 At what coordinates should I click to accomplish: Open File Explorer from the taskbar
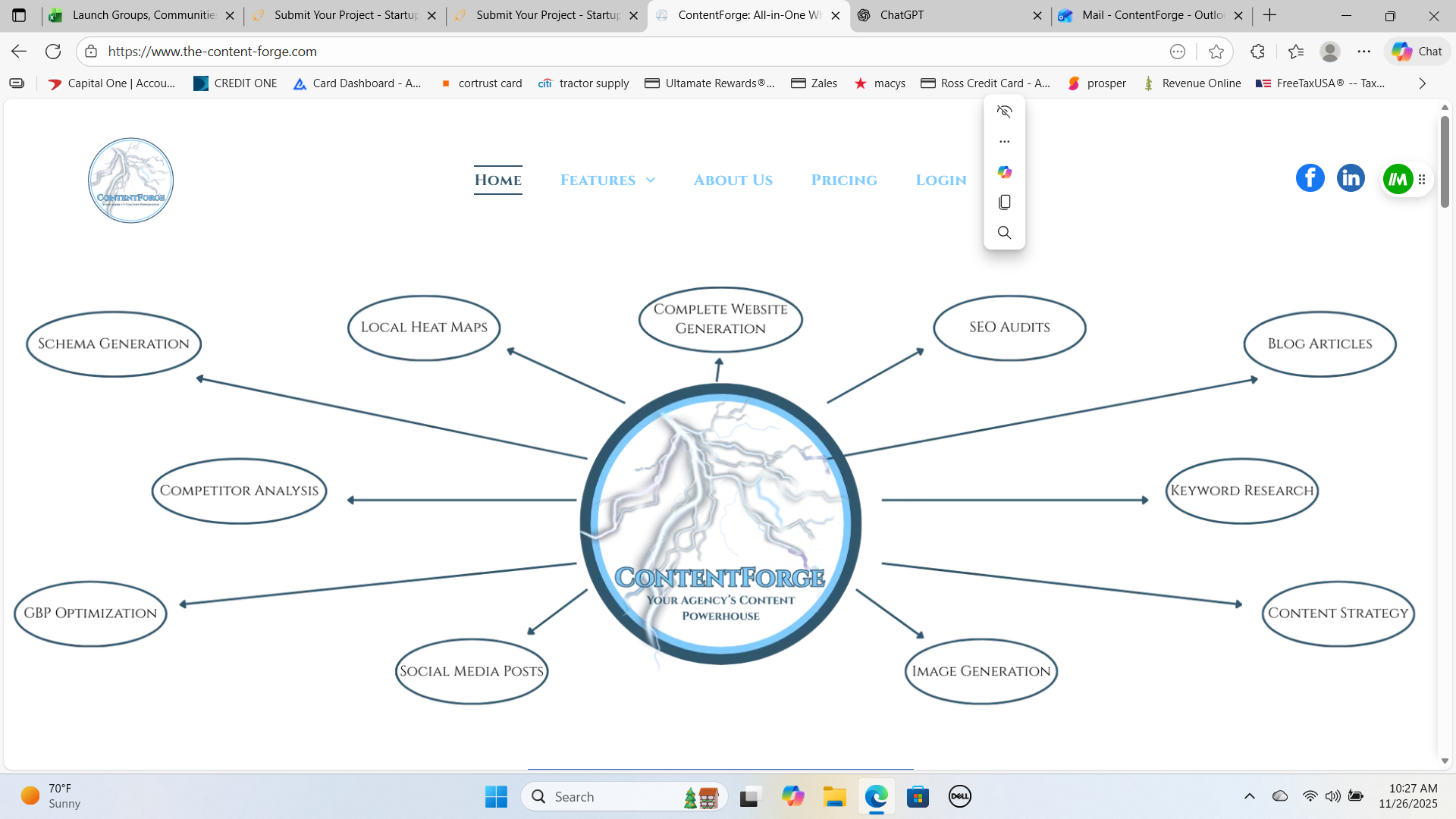tap(834, 796)
